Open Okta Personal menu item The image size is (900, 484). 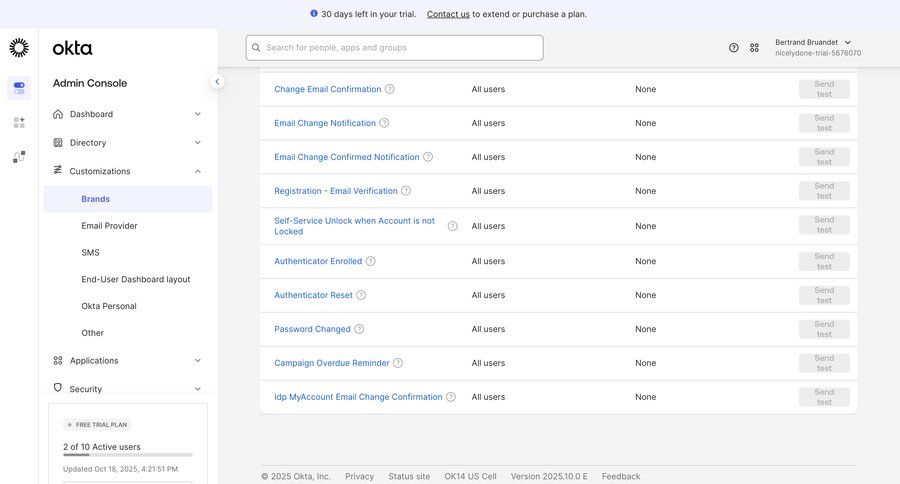point(108,306)
